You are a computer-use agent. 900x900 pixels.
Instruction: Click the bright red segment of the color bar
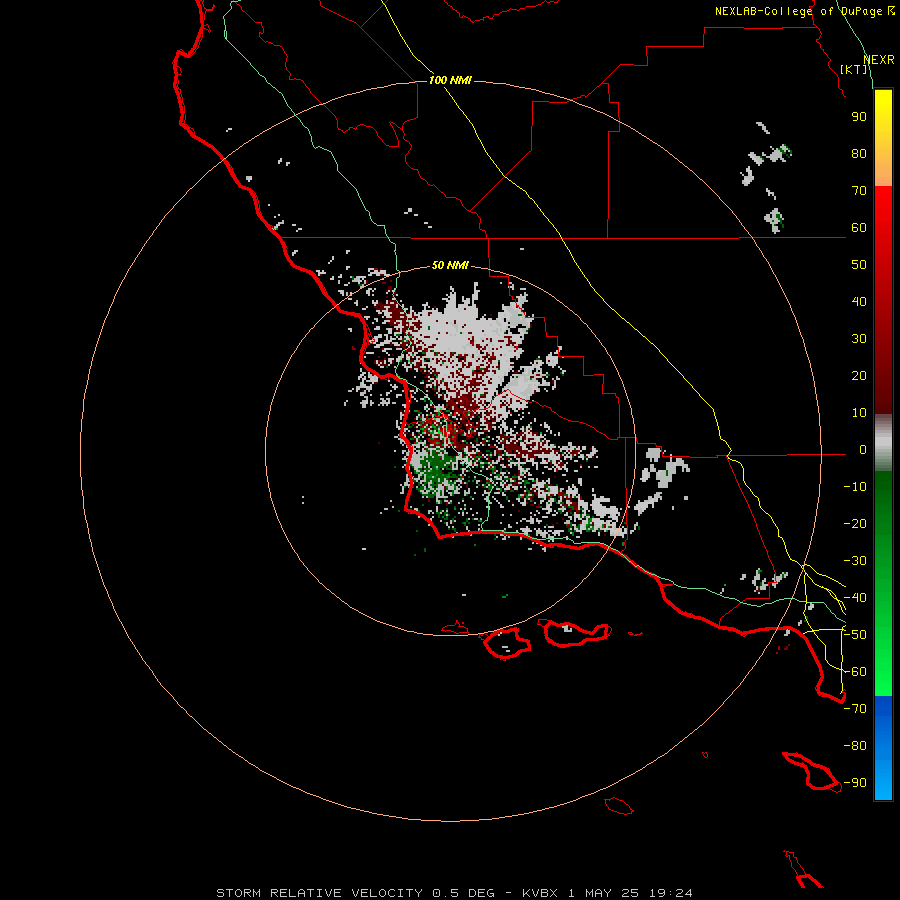click(883, 300)
